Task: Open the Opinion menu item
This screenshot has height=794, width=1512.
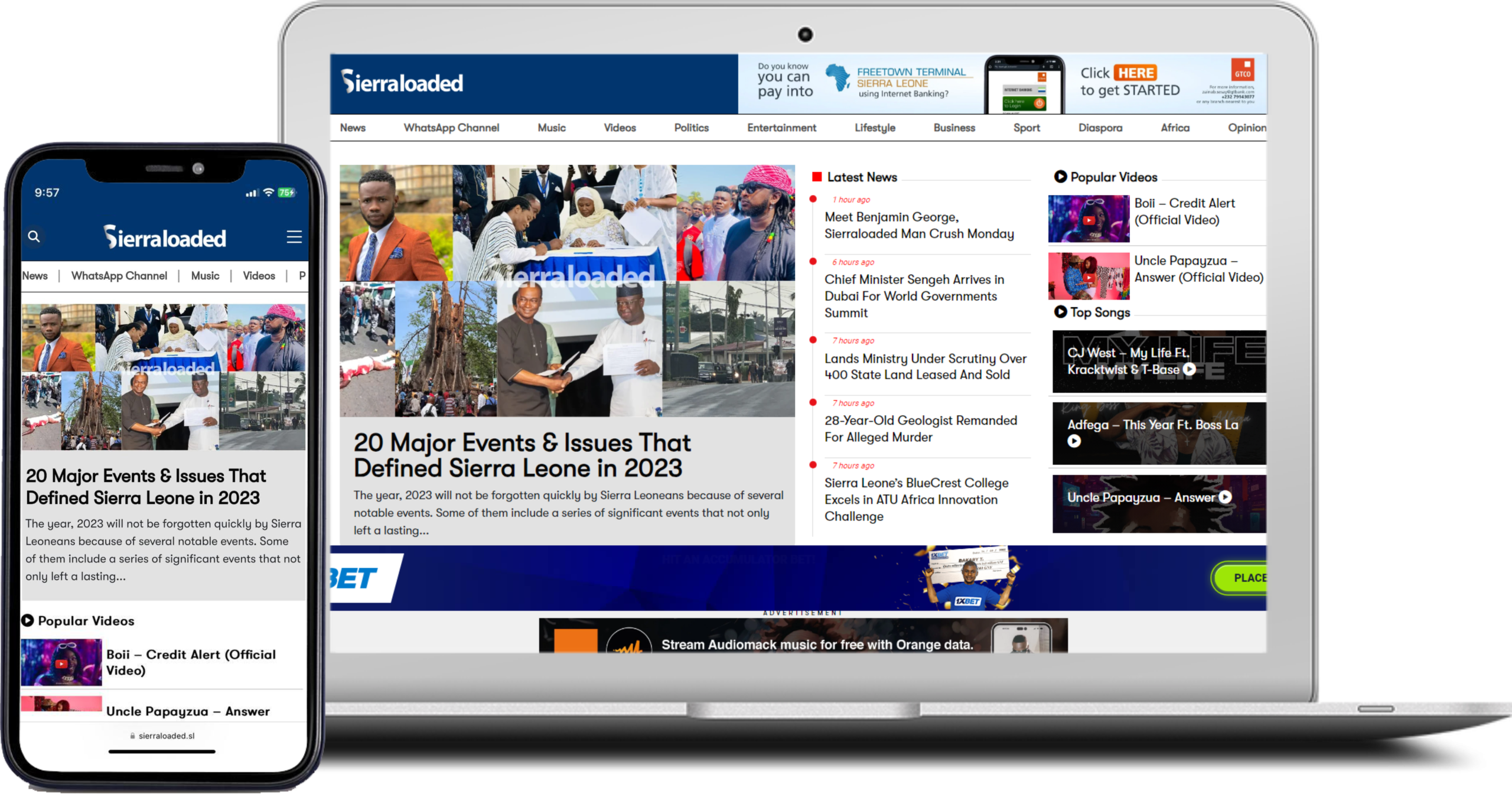Action: pos(1247,128)
